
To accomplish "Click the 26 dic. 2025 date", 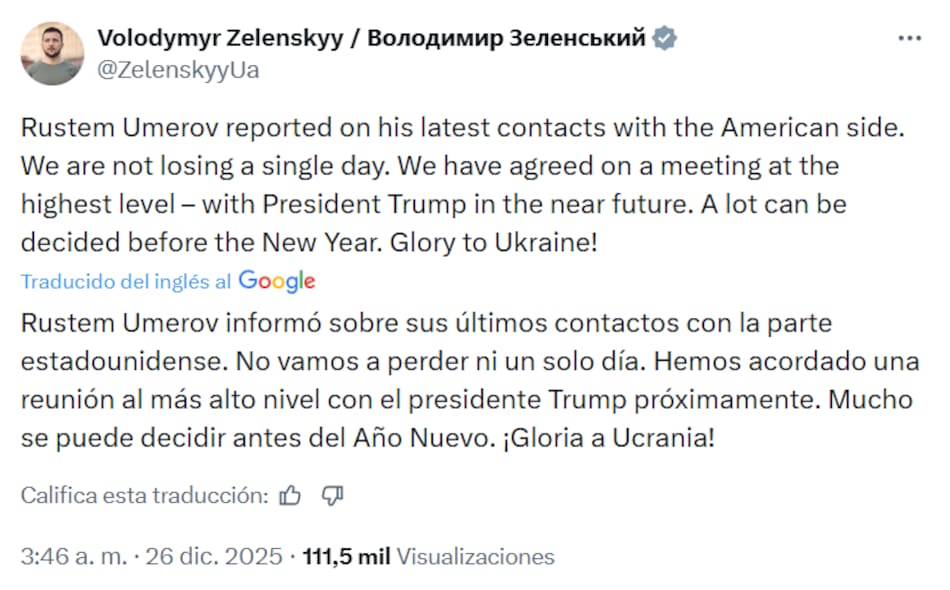I will coord(214,556).
